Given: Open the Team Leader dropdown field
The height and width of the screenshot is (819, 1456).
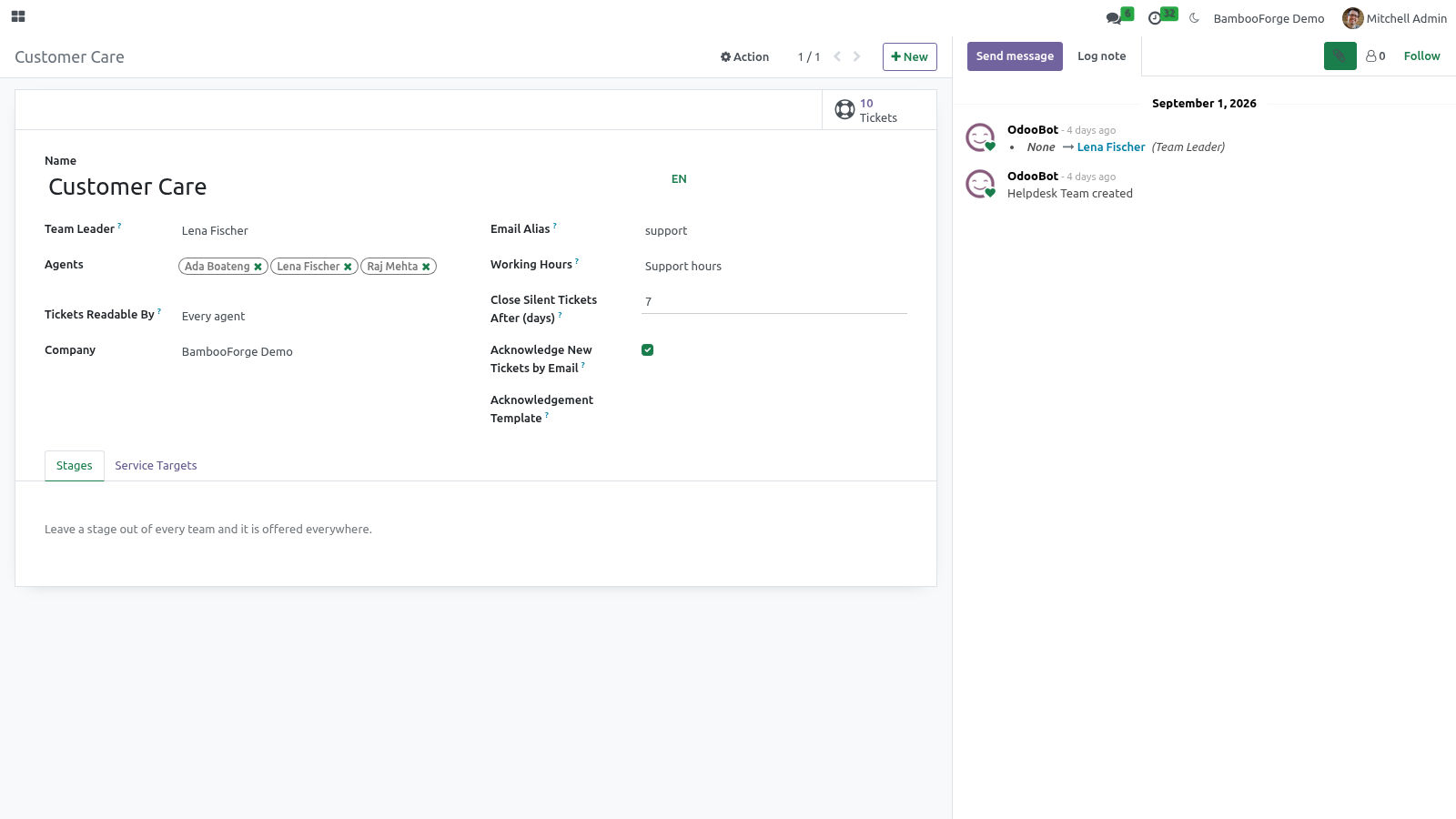Looking at the screenshot, I should click(x=313, y=230).
